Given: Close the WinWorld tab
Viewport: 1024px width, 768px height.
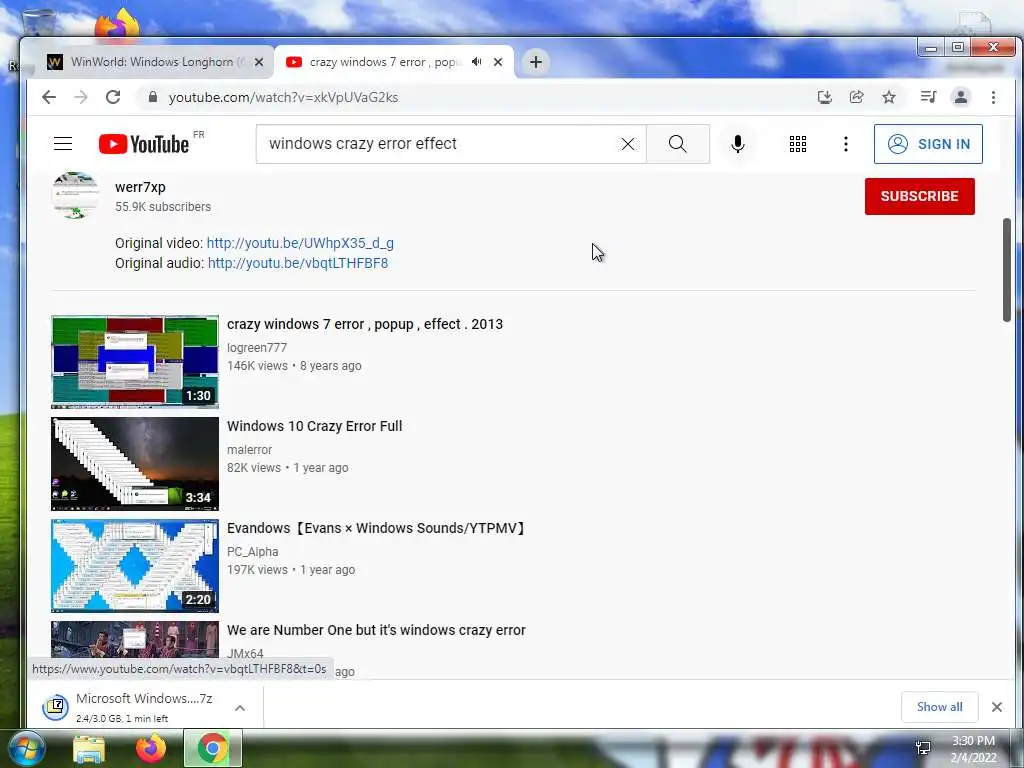Looking at the screenshot, I should [x=259, y=62].
